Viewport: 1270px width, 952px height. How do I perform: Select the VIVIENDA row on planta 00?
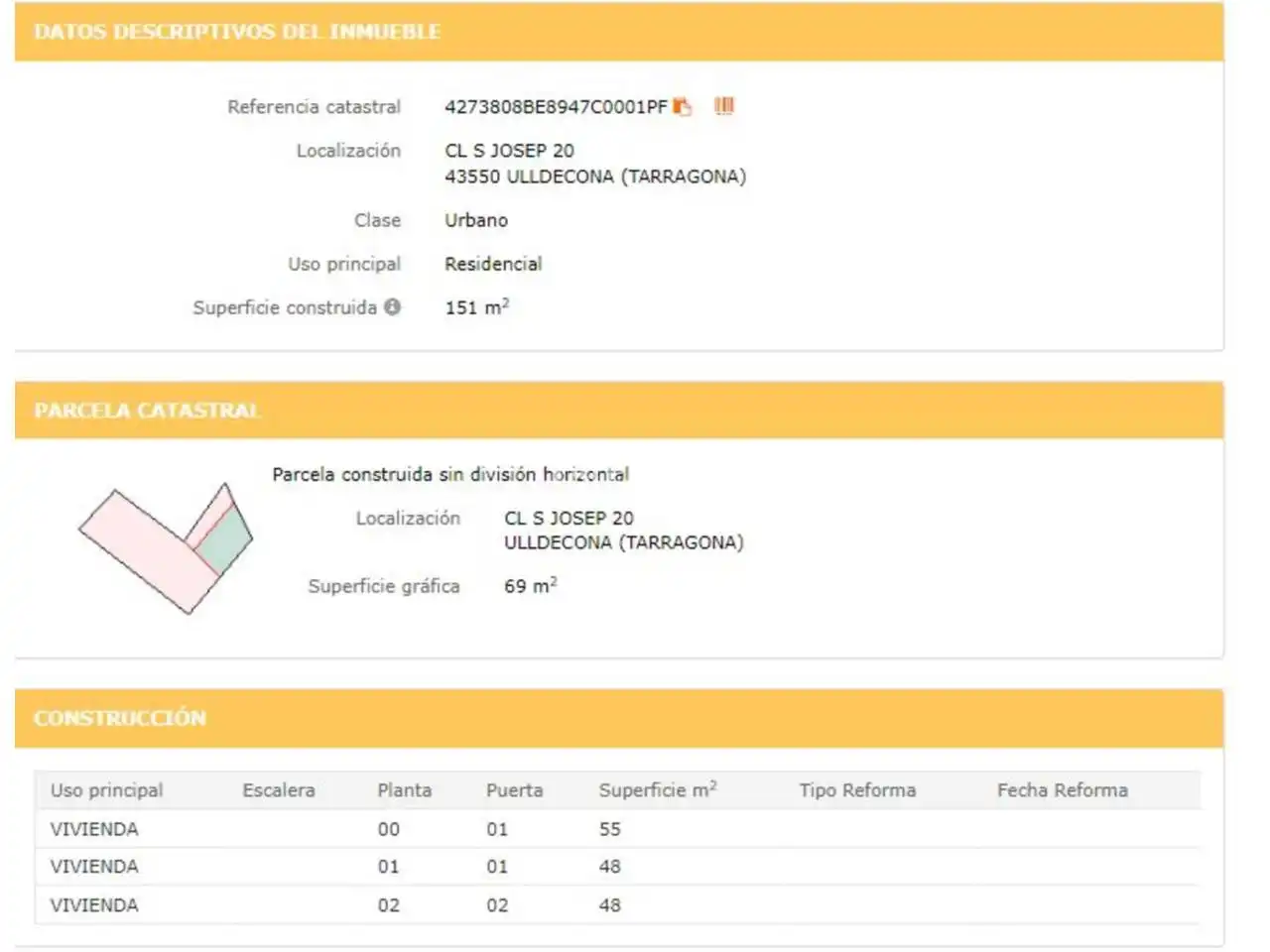click(617, 829)
